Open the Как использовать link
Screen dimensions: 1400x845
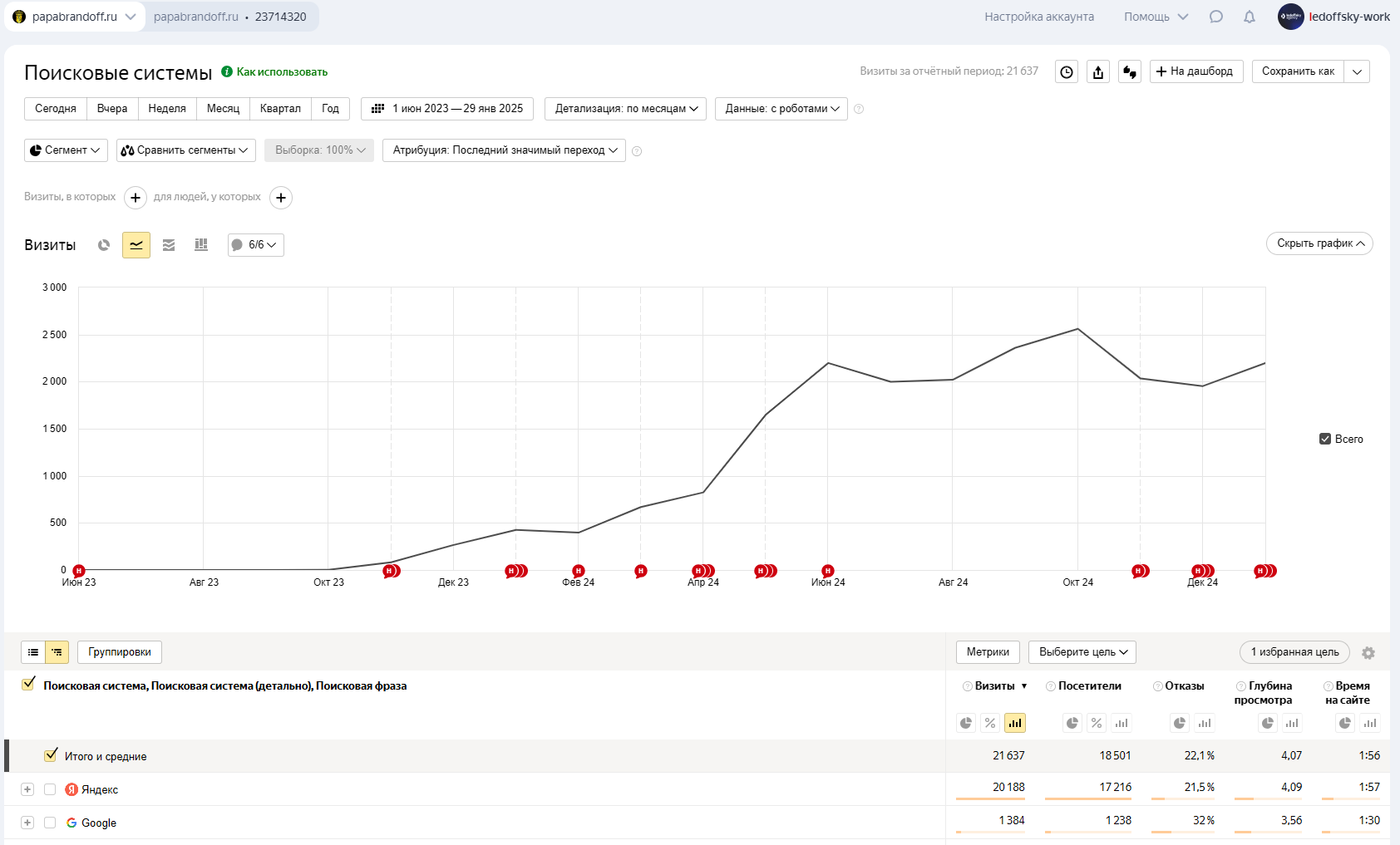(282, 72)
